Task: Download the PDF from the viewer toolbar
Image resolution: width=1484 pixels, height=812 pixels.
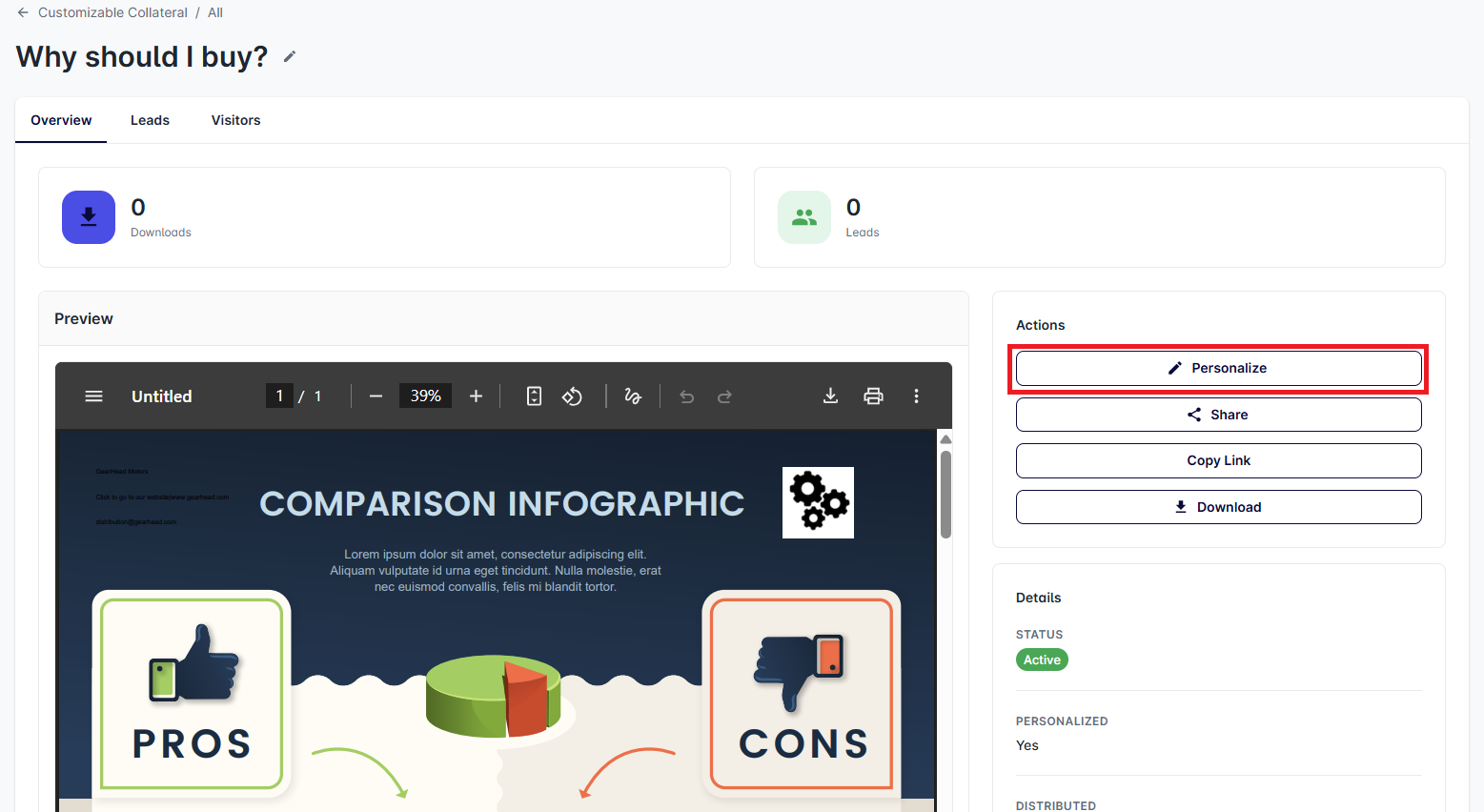Action: pyautogui.click(x=830, y=396)
